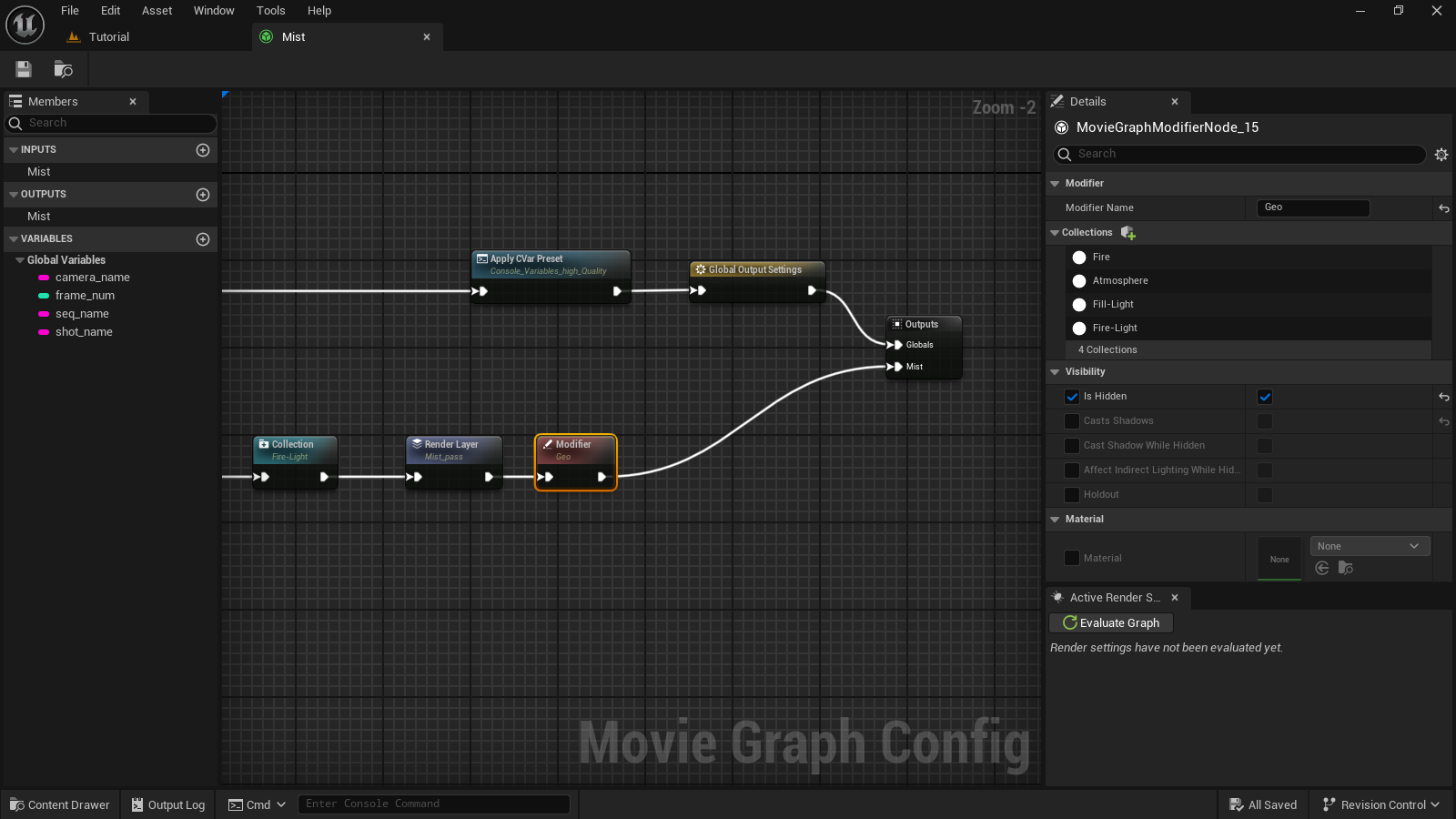Image resolution: width=1456 pixels, height=819 pixels.
Task: Add a new variable with plus icon
Action: [x=203, y=239]
